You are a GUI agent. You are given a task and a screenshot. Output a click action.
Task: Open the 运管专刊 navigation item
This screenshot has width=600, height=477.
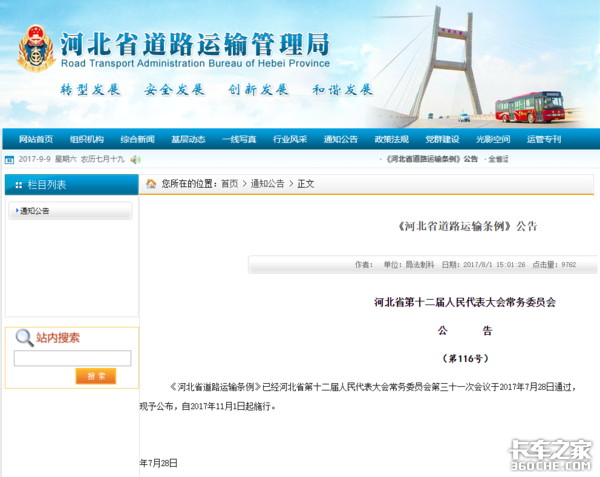pos(544,139)
